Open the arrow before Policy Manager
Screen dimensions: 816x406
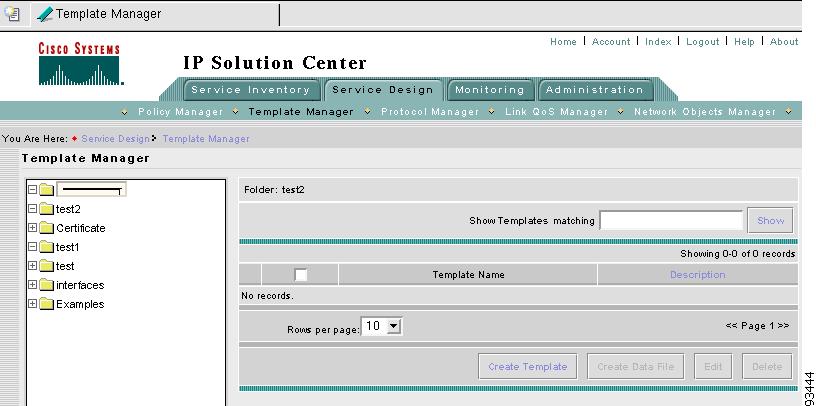[124, 111]
